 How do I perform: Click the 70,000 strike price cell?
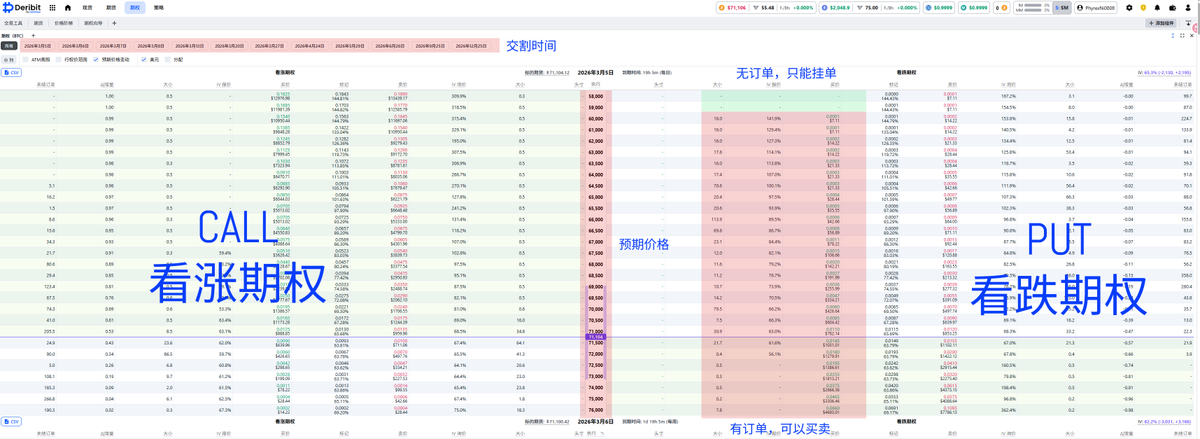click(x=595, y=310)
